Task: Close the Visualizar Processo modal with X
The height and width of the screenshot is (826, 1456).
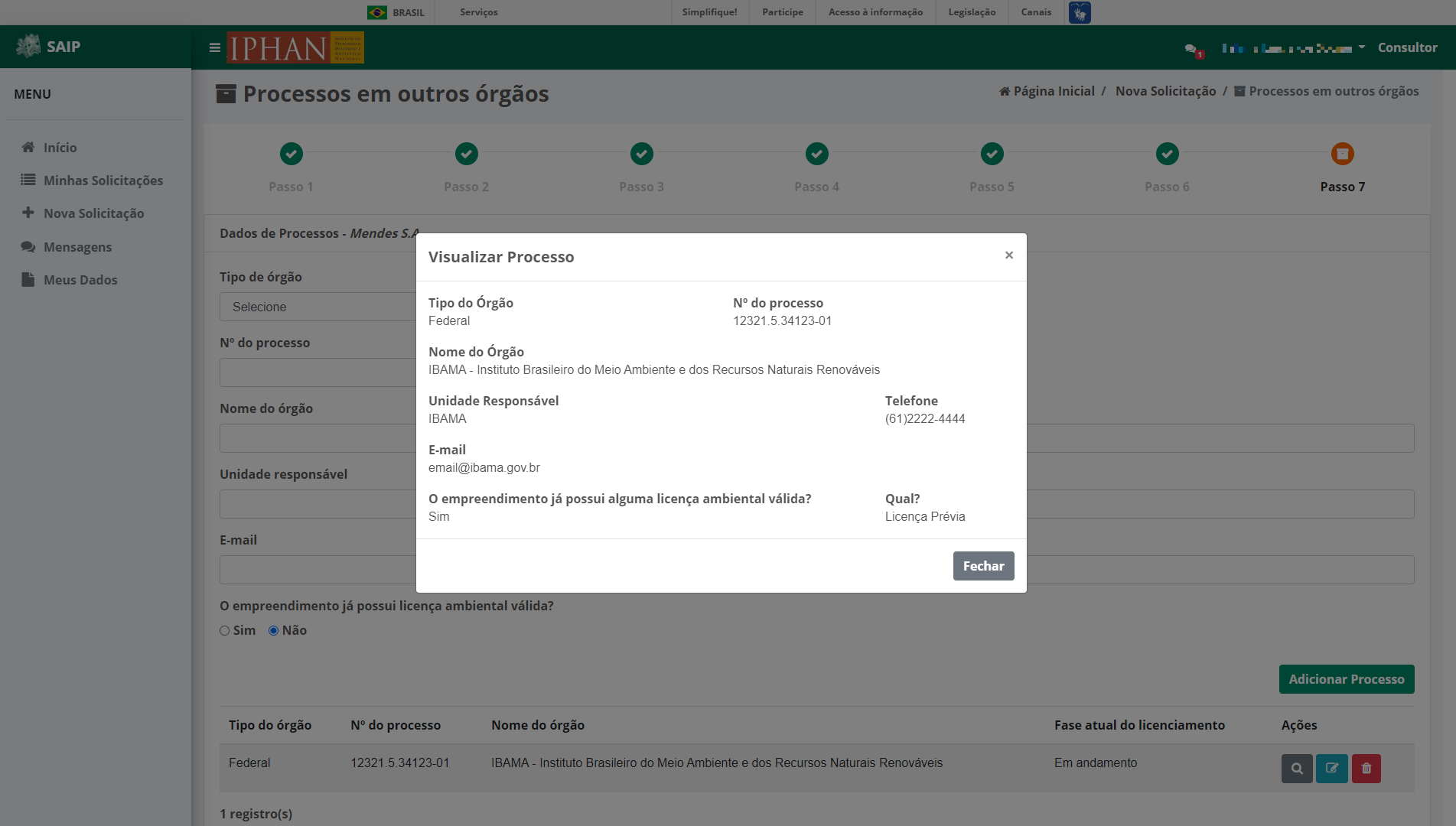Action: (1009, 255)
